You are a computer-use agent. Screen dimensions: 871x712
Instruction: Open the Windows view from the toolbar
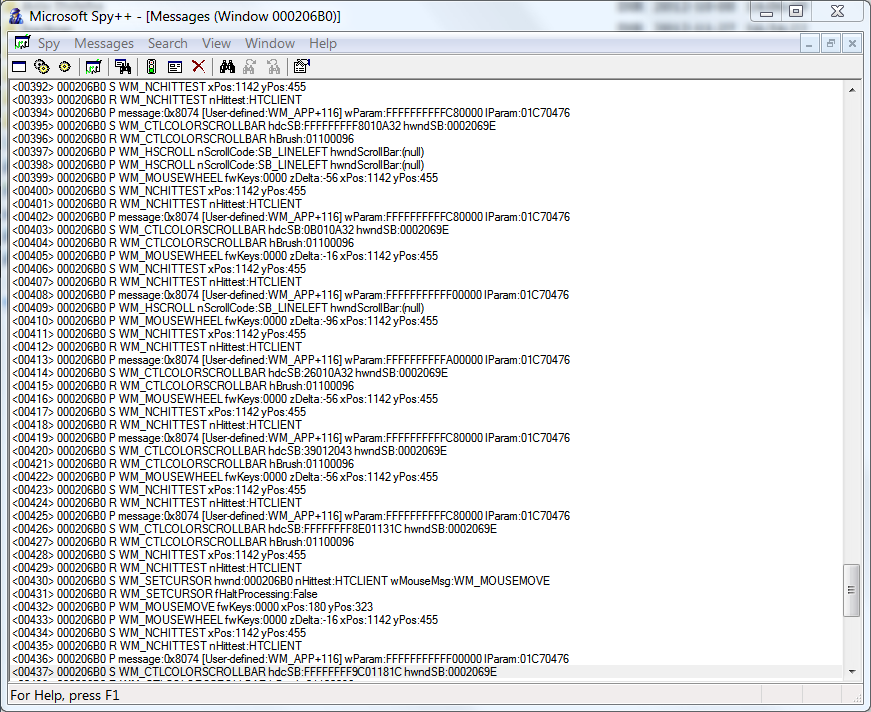[x=19, y=67]
